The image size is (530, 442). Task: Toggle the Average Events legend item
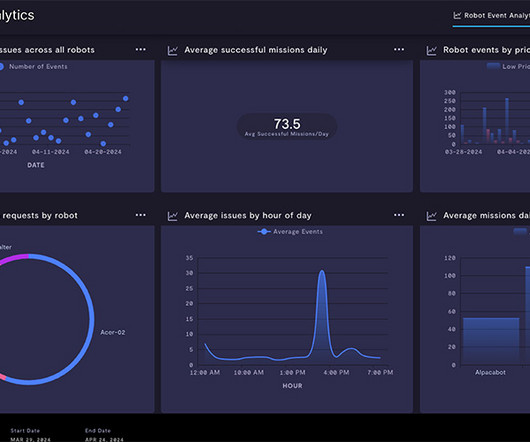[x=290, y=231]
